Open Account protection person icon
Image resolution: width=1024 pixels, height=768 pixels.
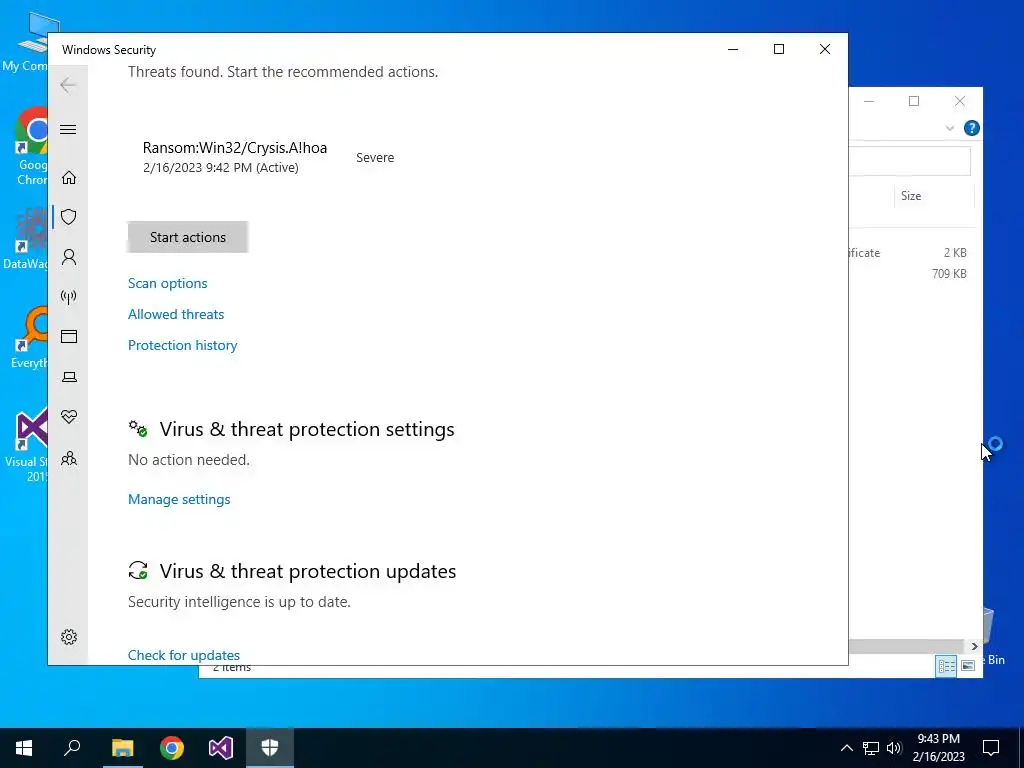(69, 257)
